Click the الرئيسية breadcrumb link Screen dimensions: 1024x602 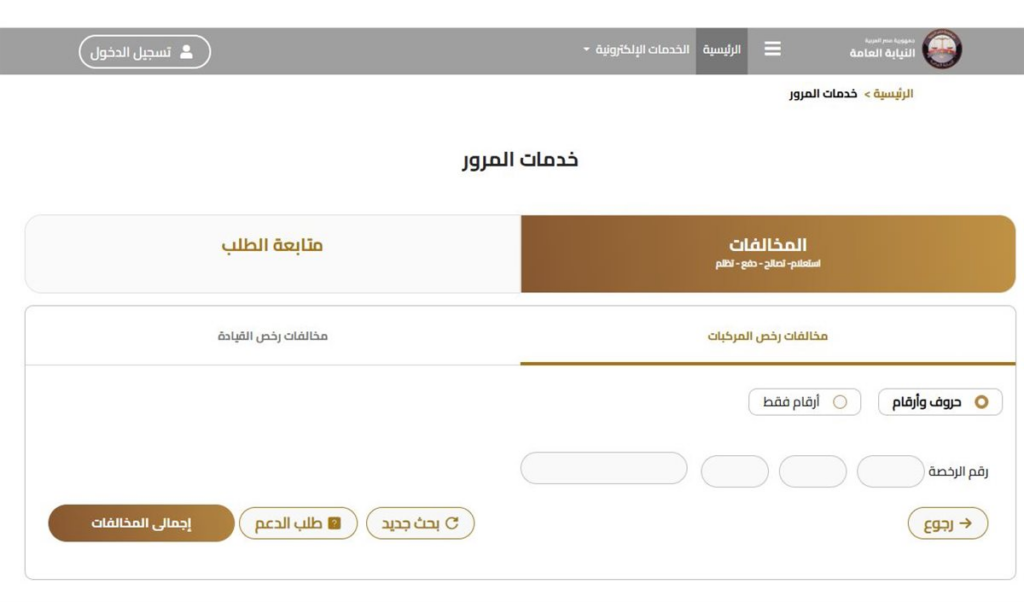pos(894,94)
